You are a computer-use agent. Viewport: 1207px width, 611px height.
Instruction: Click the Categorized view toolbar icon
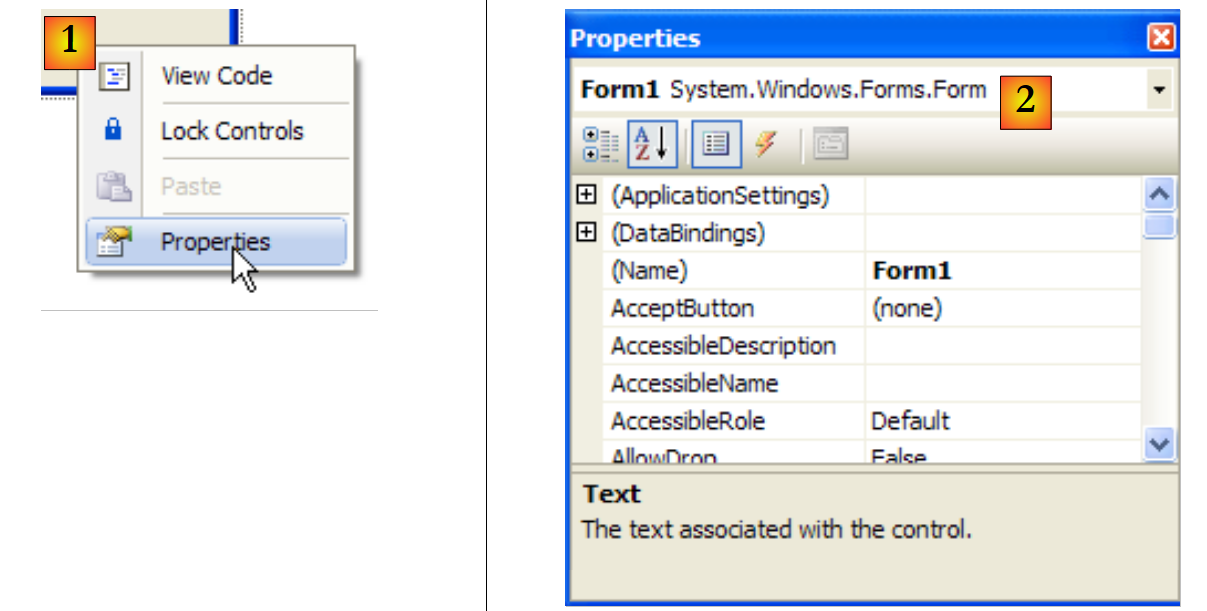tap(600, 146)
